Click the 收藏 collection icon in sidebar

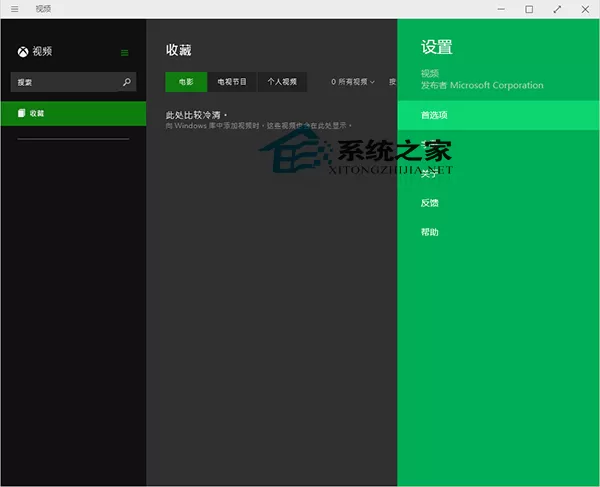click(21, 113)
